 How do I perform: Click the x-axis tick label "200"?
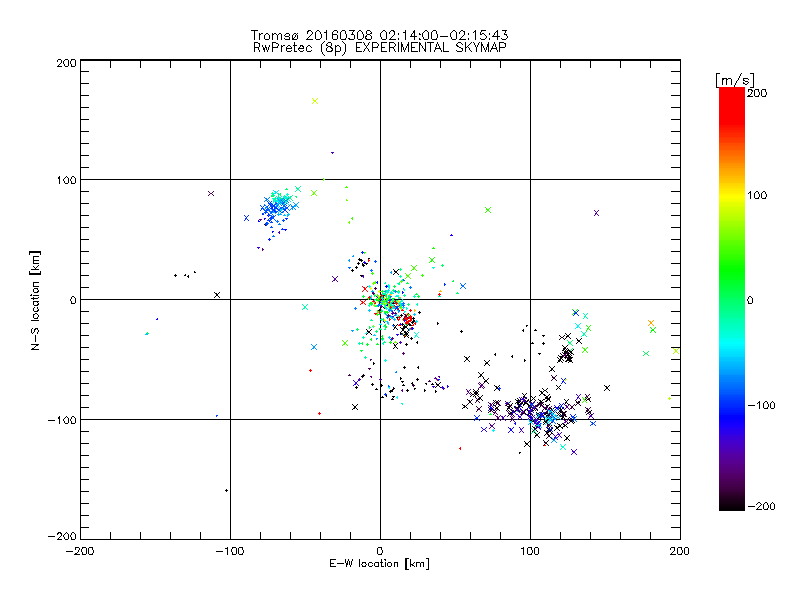tap(680, 551)
